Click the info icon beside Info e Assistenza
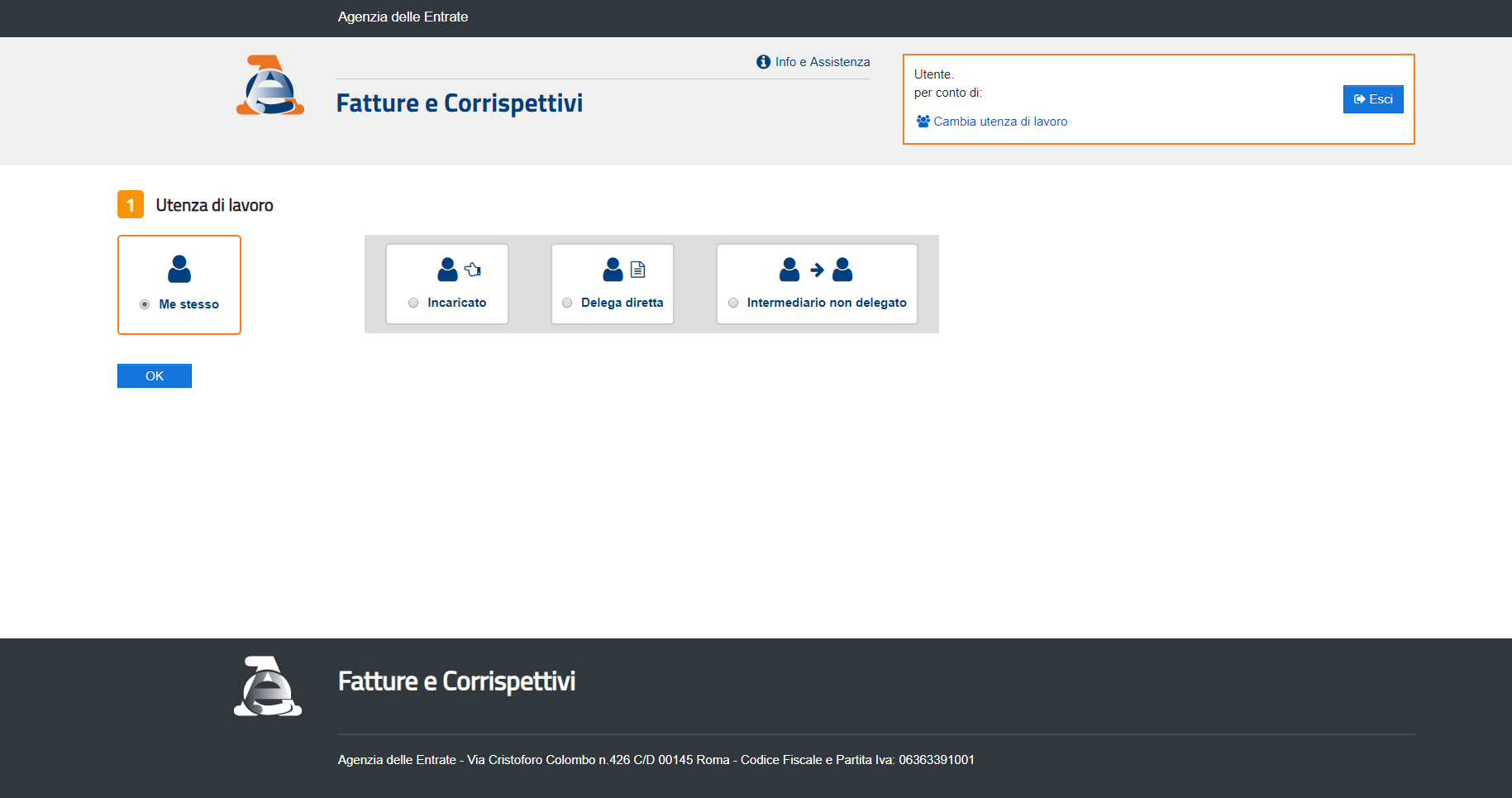The image size is (1512, 798). (763, 62)
